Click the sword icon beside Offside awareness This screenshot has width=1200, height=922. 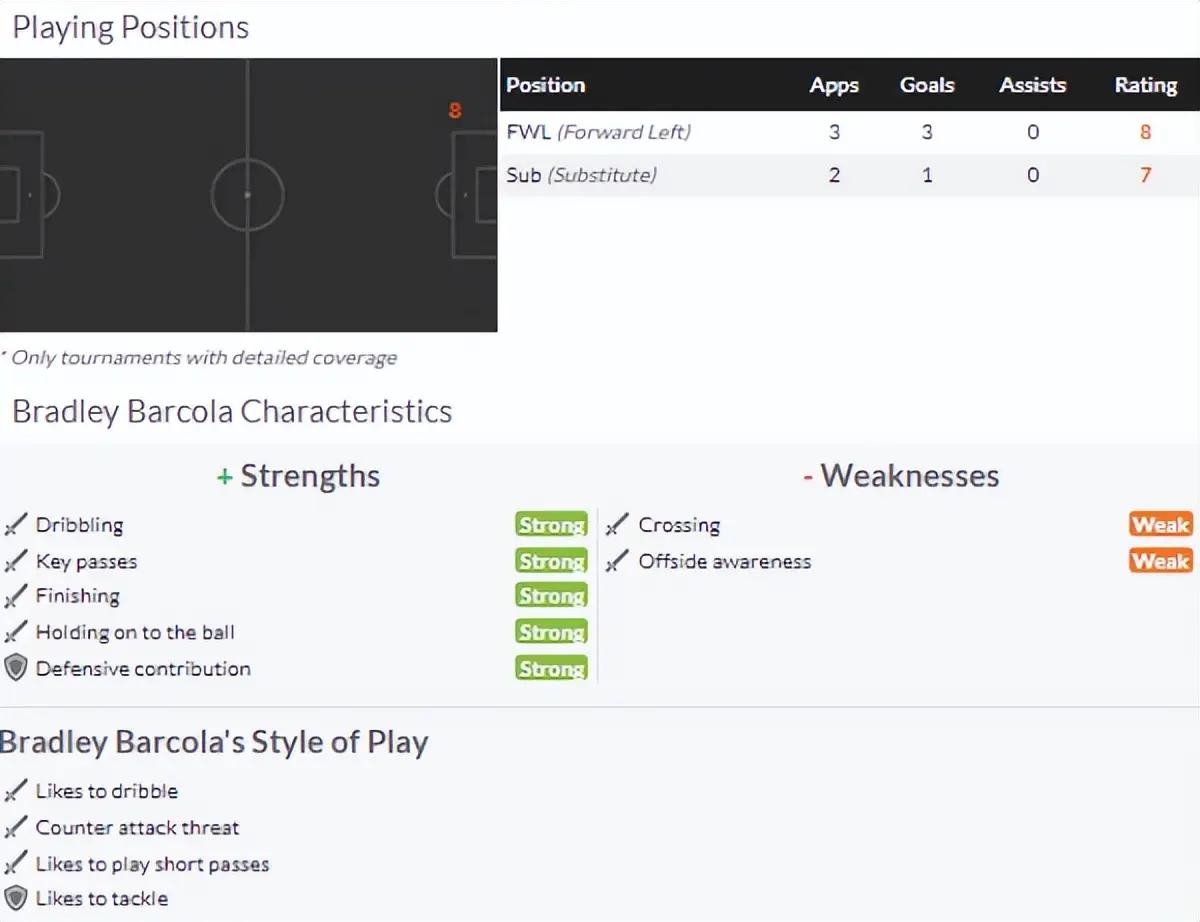(x=618, y=561)
